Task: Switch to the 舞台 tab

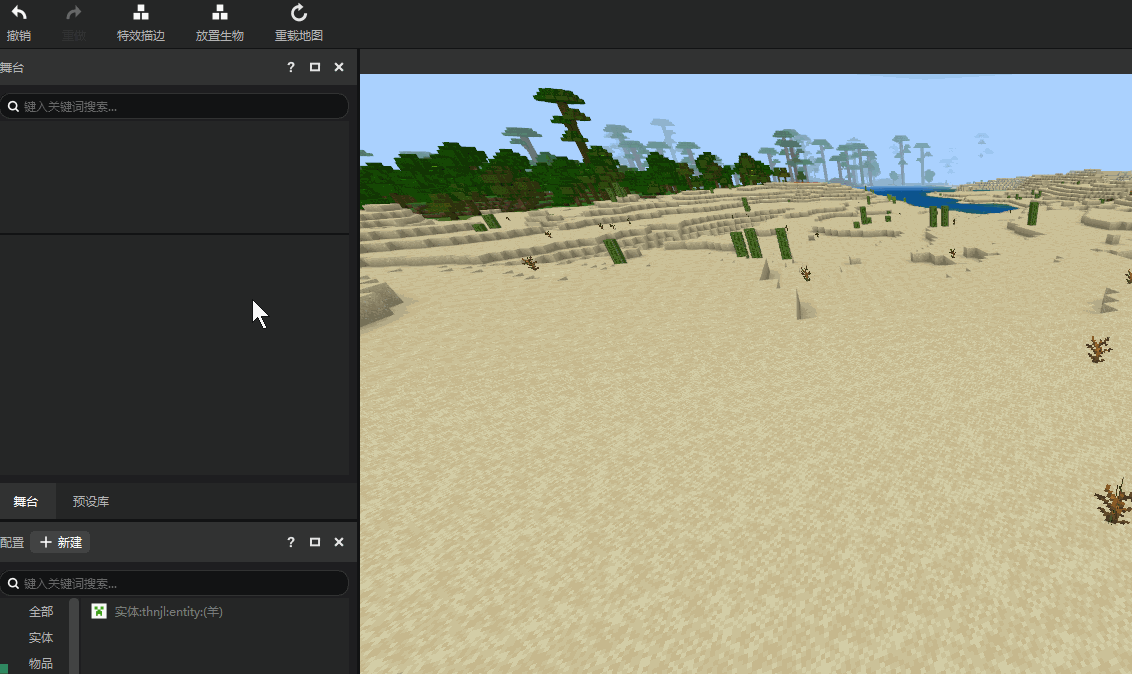Action: point(26,502)
